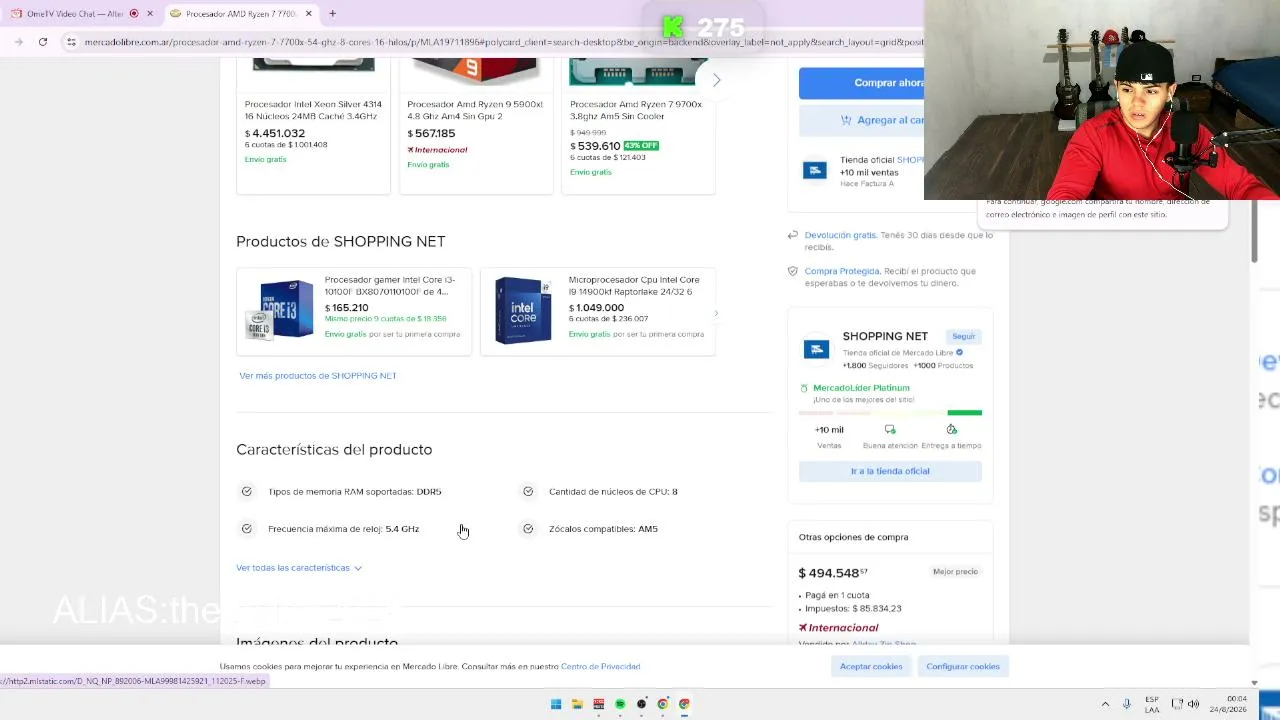Click the $ 494.548 price option
Screen dimensions: 1280x720
pyautogui.click(x=833, y=573)
